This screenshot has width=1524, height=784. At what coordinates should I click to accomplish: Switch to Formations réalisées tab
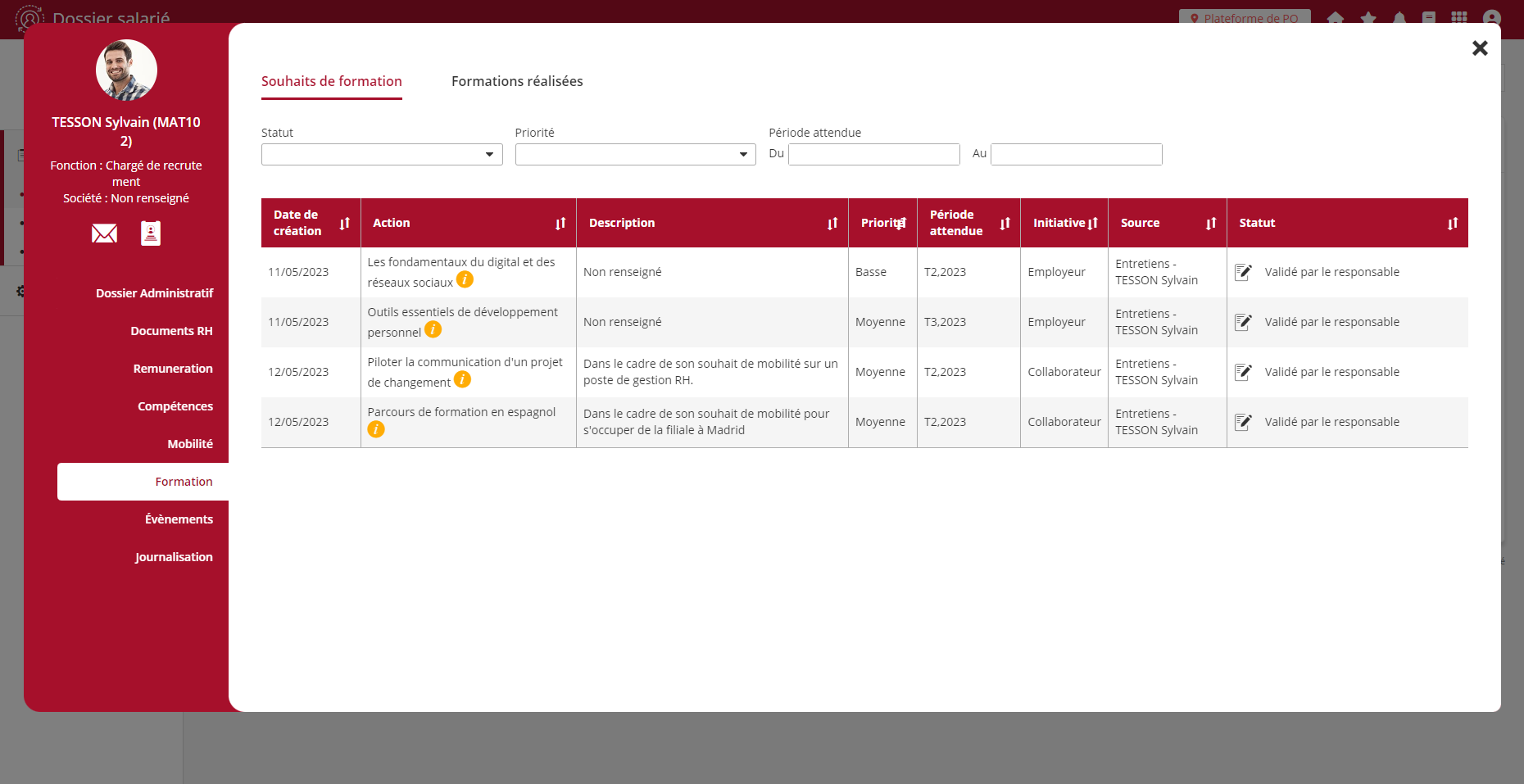click(517, 82)
